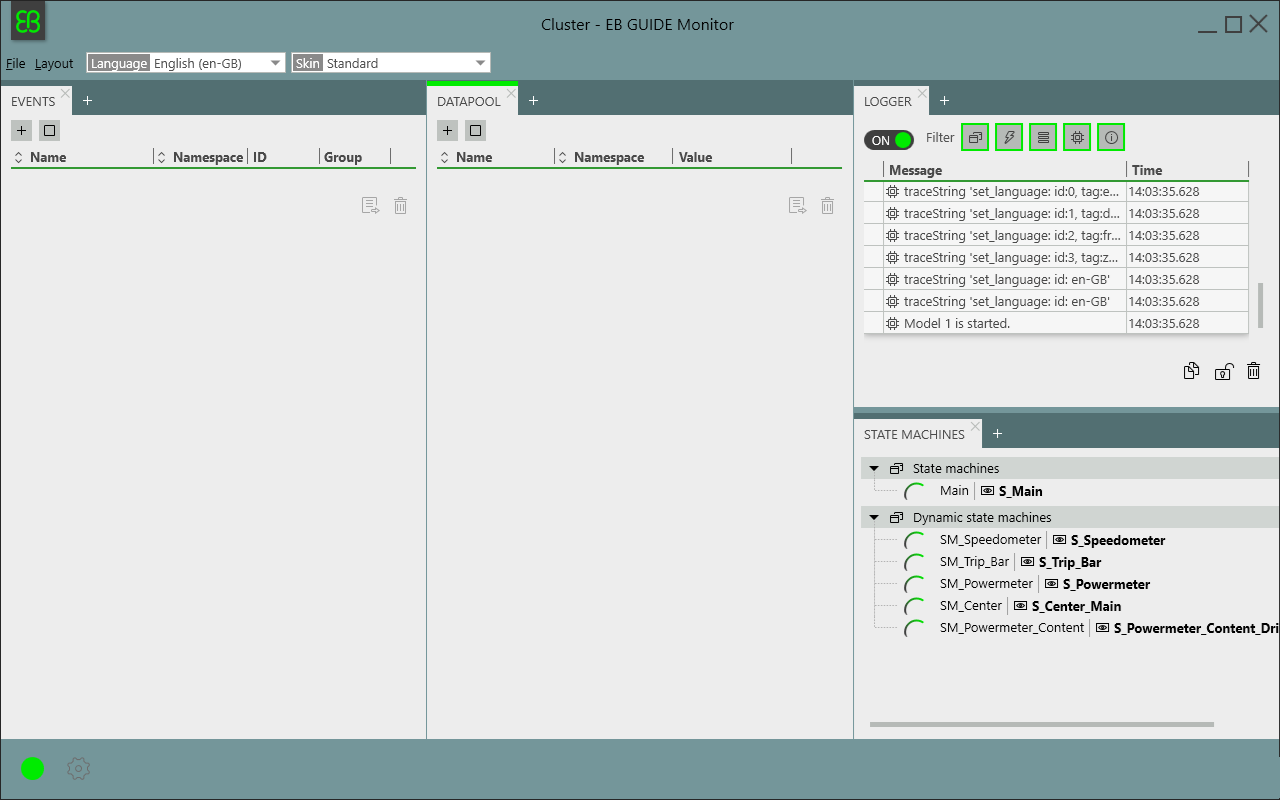This screenshot has height=800, width=1280.
Task: Click the eye icon beside S_Center_Main
Action: pos(1021,606)
